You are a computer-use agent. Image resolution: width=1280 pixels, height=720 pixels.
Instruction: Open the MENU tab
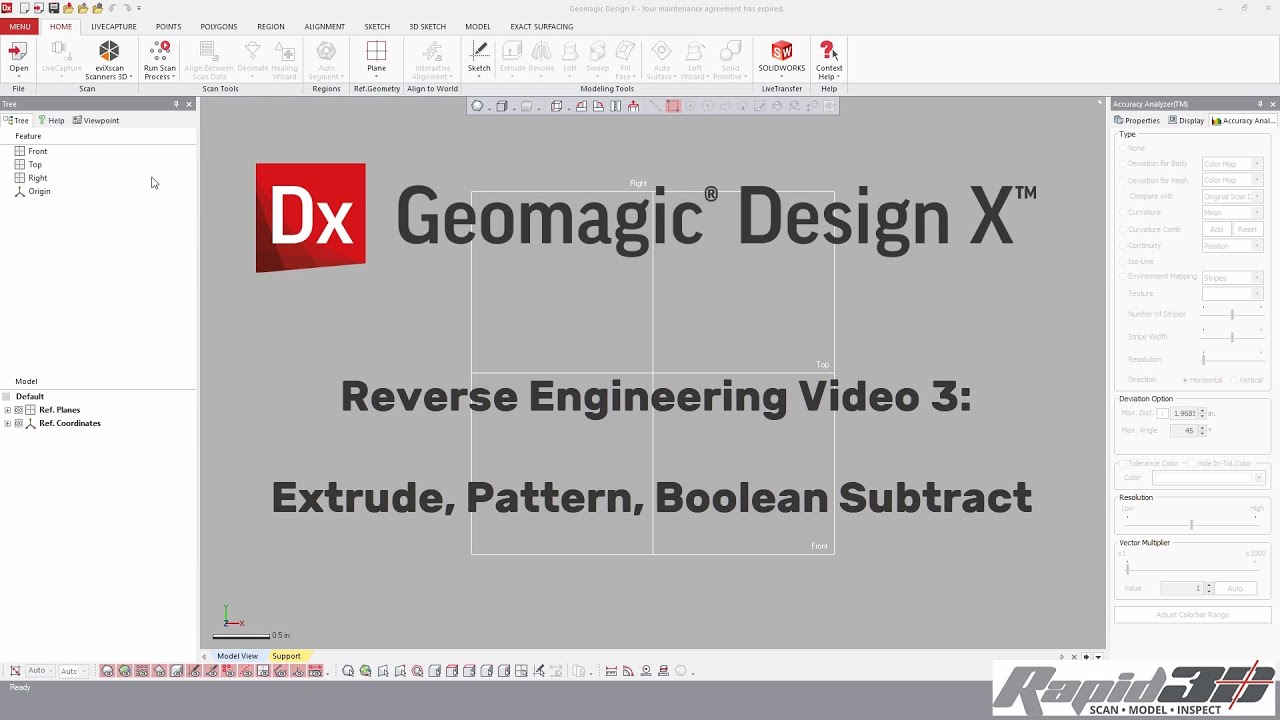point(20,27)
